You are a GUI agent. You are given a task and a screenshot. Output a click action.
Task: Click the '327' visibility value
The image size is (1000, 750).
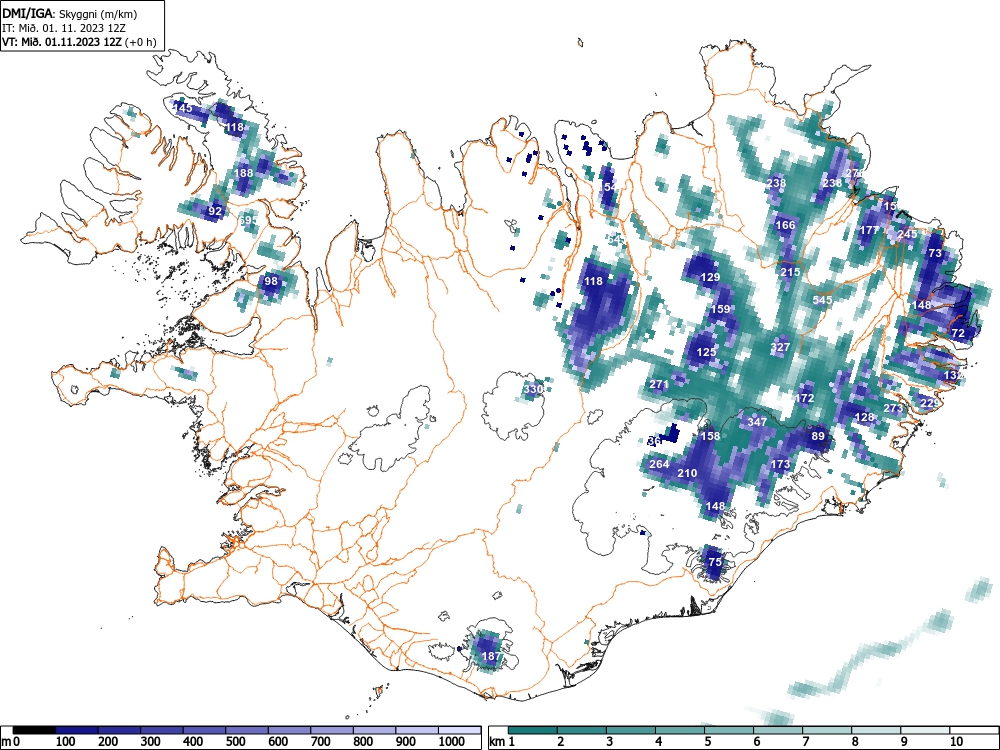pyautogui.click(x=780, y=347)
